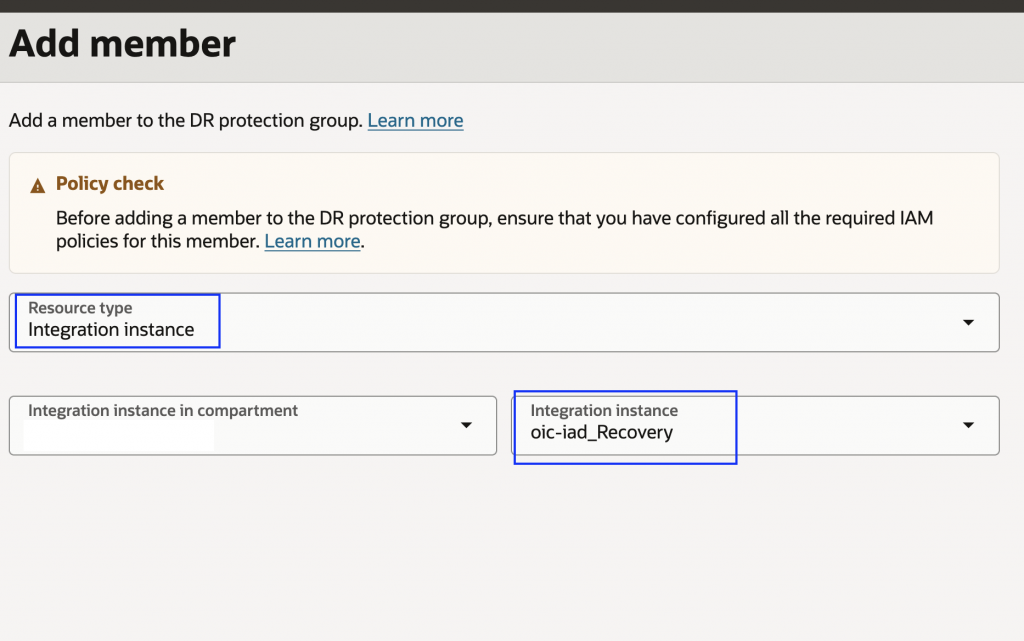Follow Learn more link inside Policy check notice
This screenshot has width=1024, height=641.
(312, 242)
